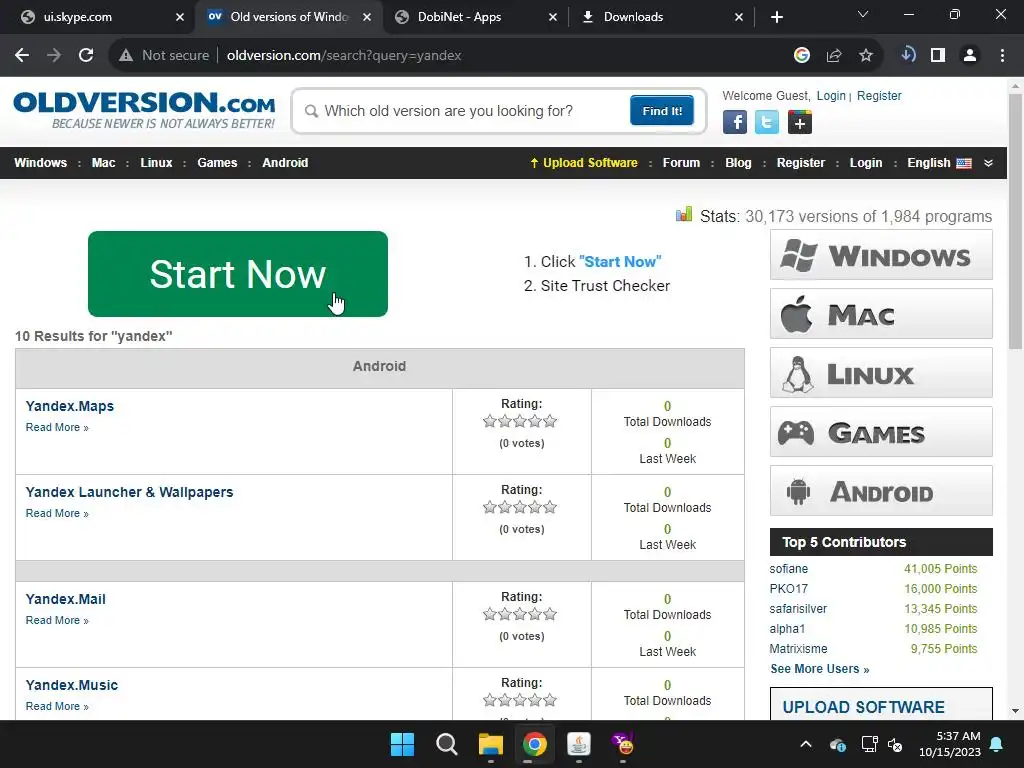The width and height of the screenshot is (1024, 768).
Task: Click the notification bell icon
Action: [x=997, y=744]
